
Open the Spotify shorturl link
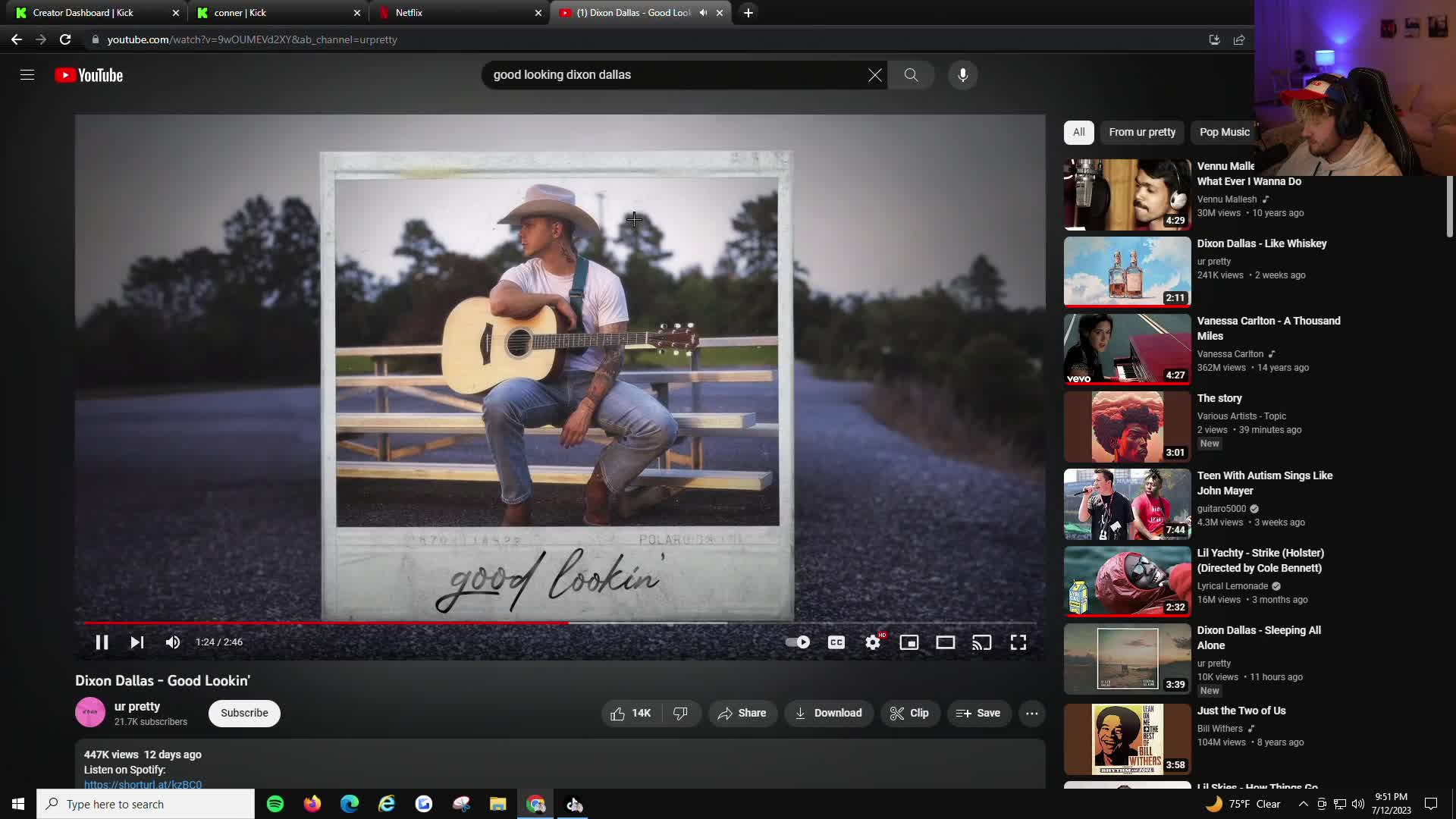(143, 784)
